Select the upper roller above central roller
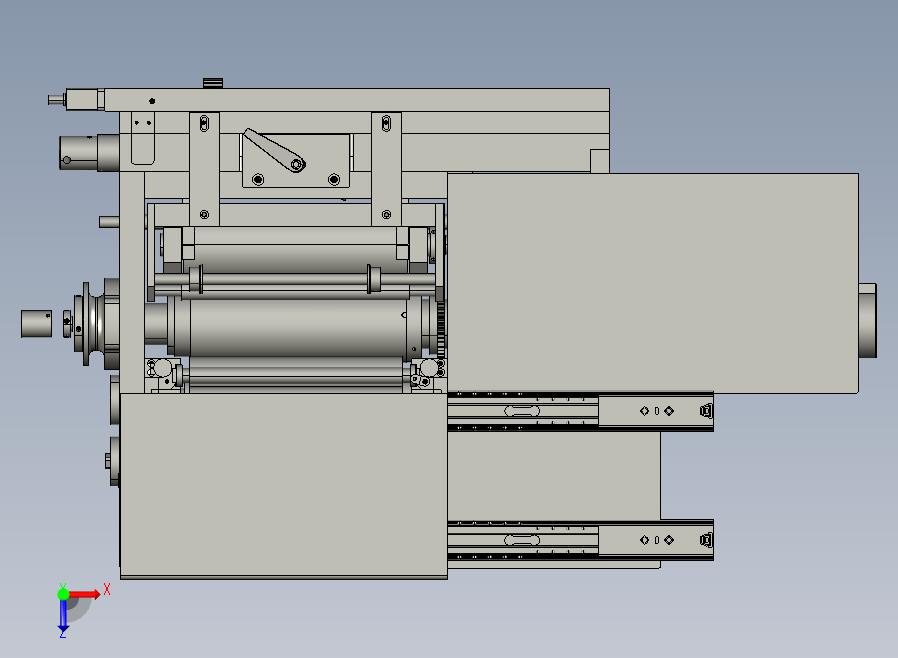898x658 pixels. [296, 249]
